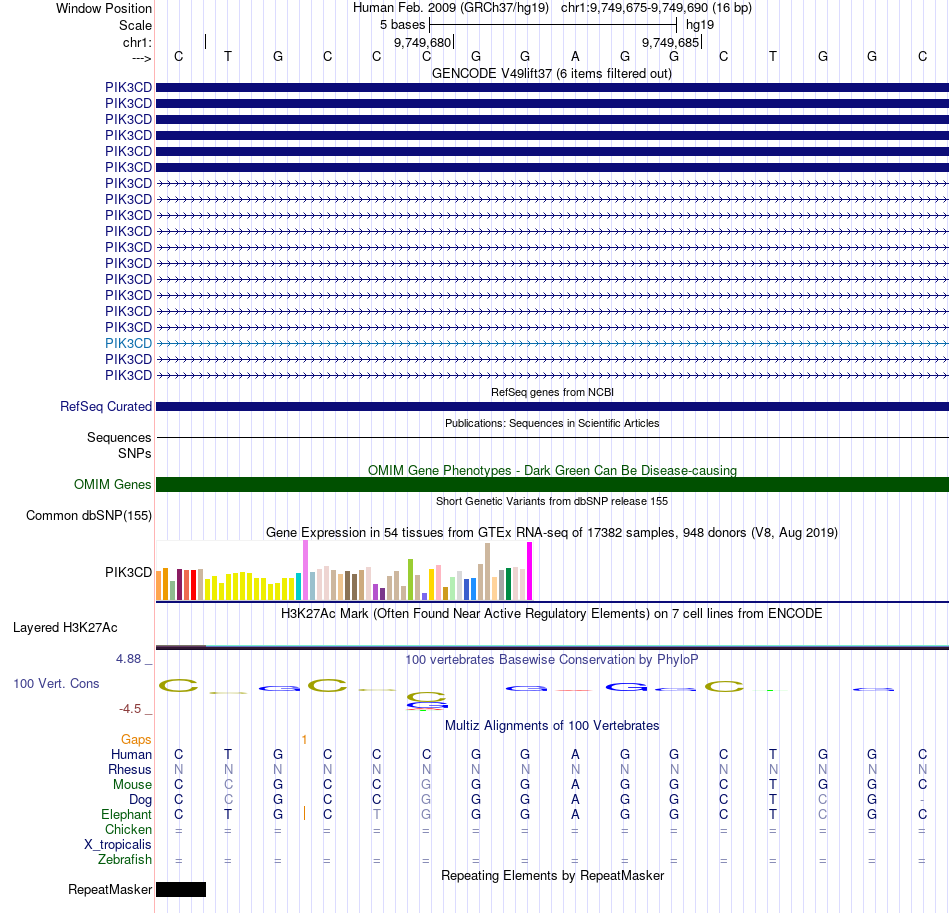Click the RepeatMasker track label
This screenshot has height=913, width=950.
[110, 889]
